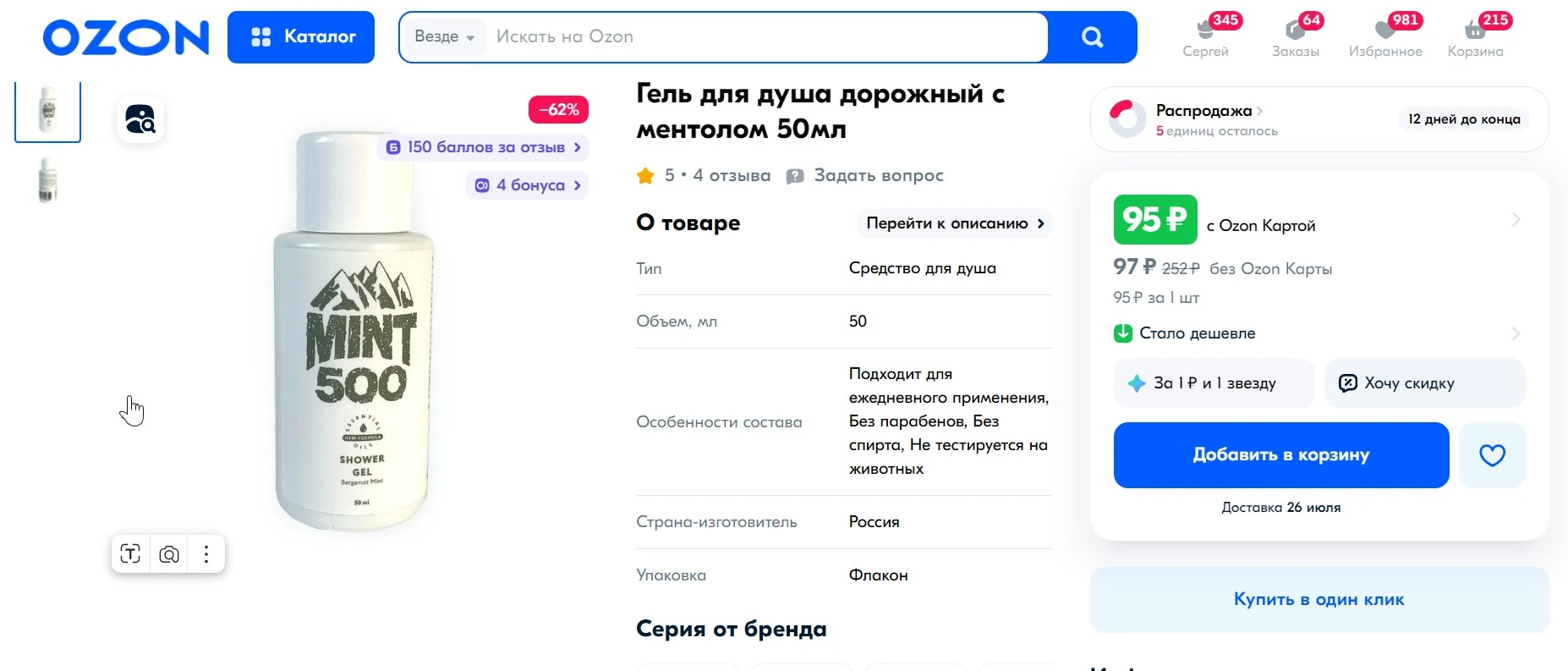Expand the Стало дешевле row chevron
Viewport: 1568px width, 671px height.
[x=1516, y=333]
